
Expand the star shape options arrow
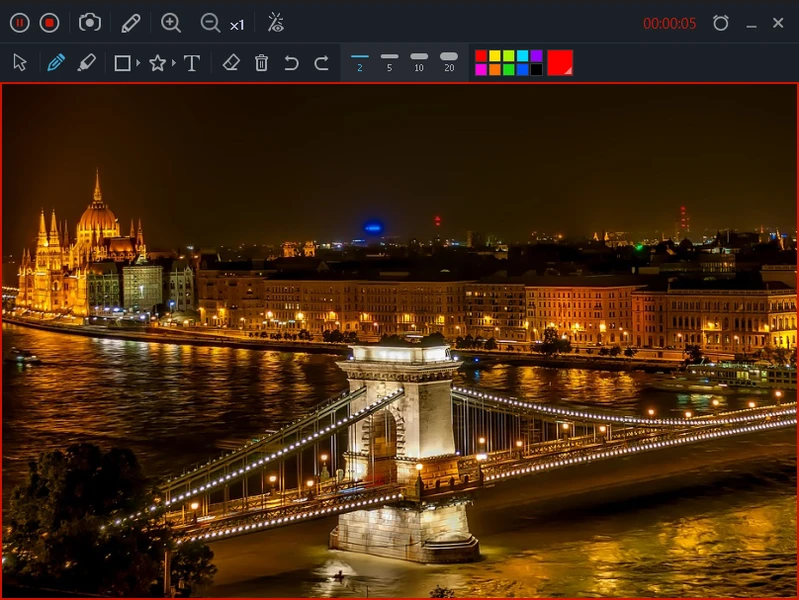tap(174, 63)
